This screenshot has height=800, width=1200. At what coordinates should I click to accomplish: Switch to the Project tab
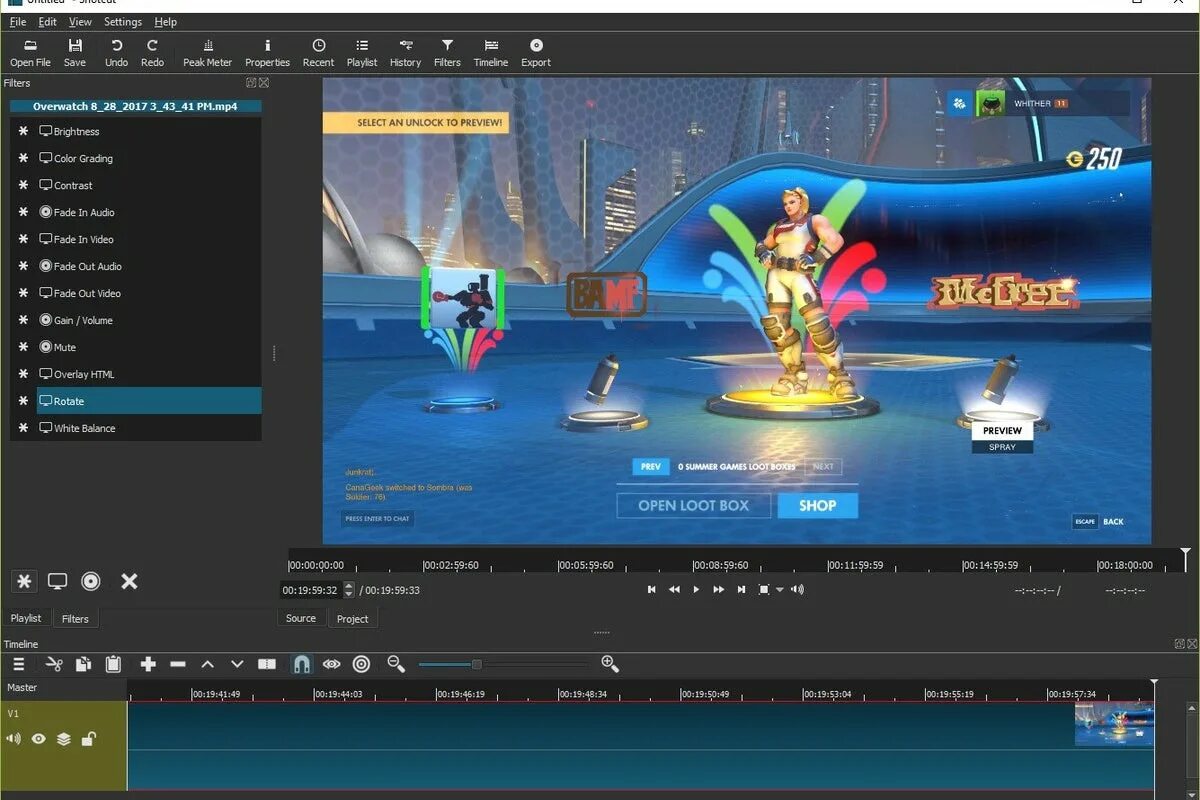353,618
